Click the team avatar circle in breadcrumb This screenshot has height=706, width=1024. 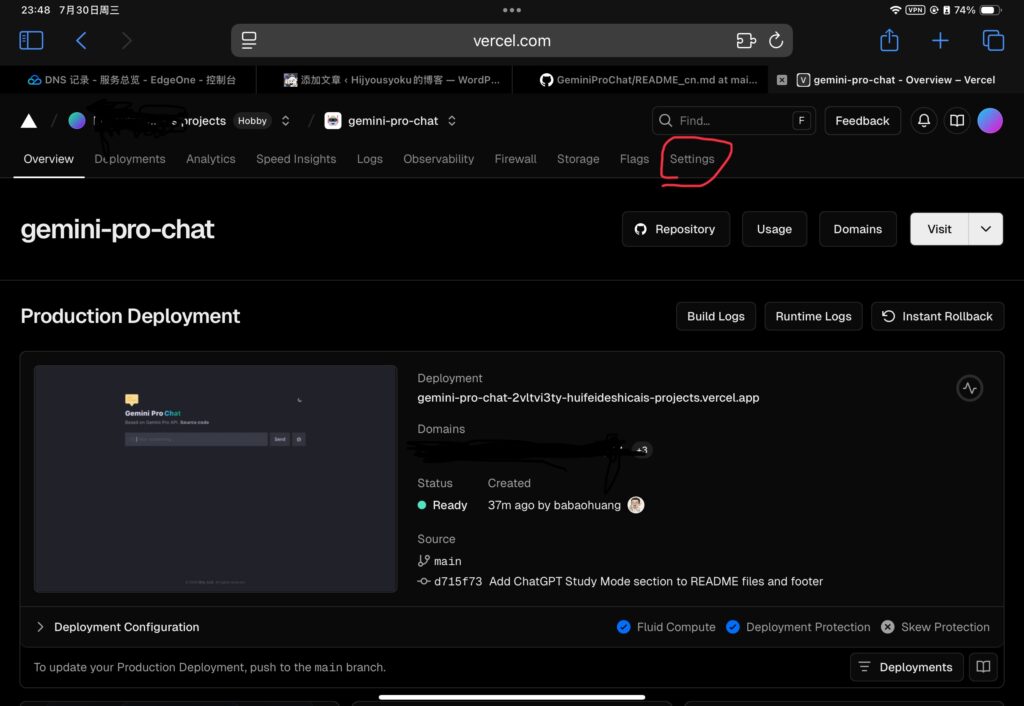click(x=77, y=121)
